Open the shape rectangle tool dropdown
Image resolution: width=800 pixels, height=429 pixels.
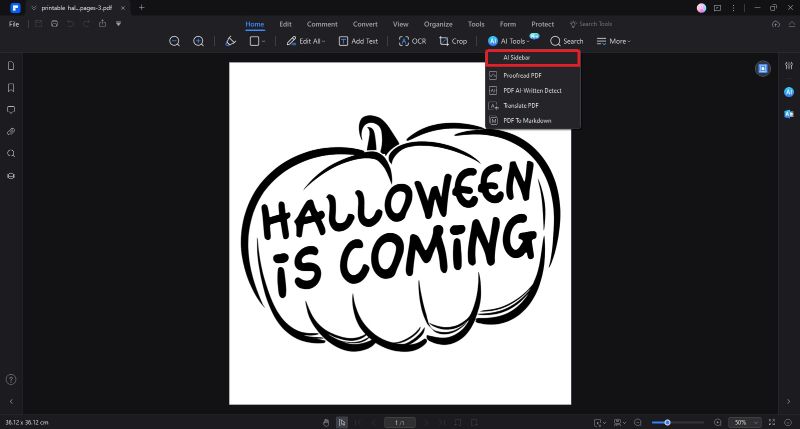point(257,41)
